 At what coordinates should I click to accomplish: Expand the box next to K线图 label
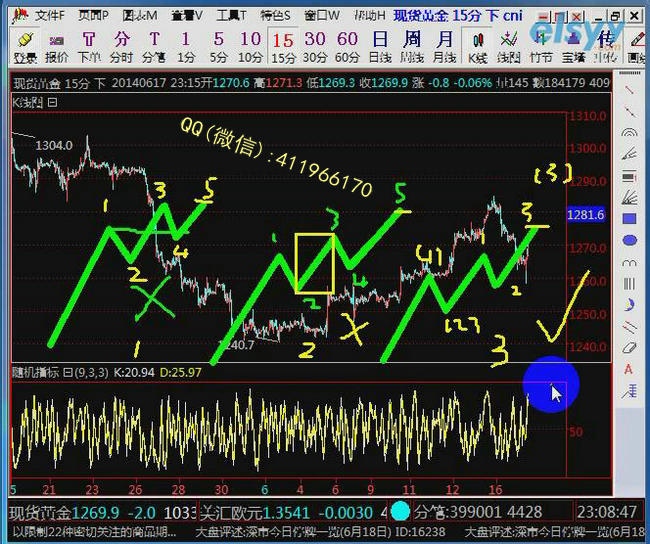click(52, 102)
